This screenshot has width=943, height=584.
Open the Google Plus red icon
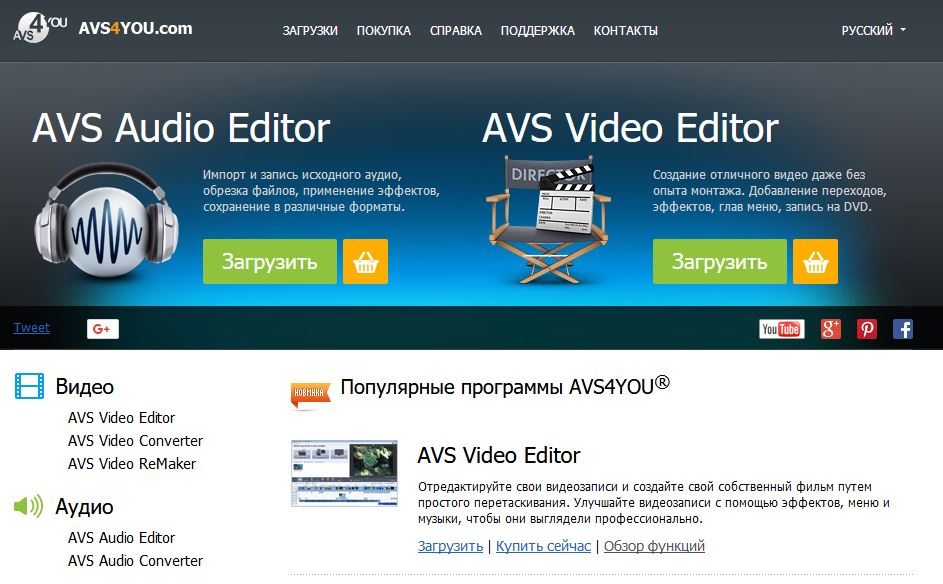(830, 329)
